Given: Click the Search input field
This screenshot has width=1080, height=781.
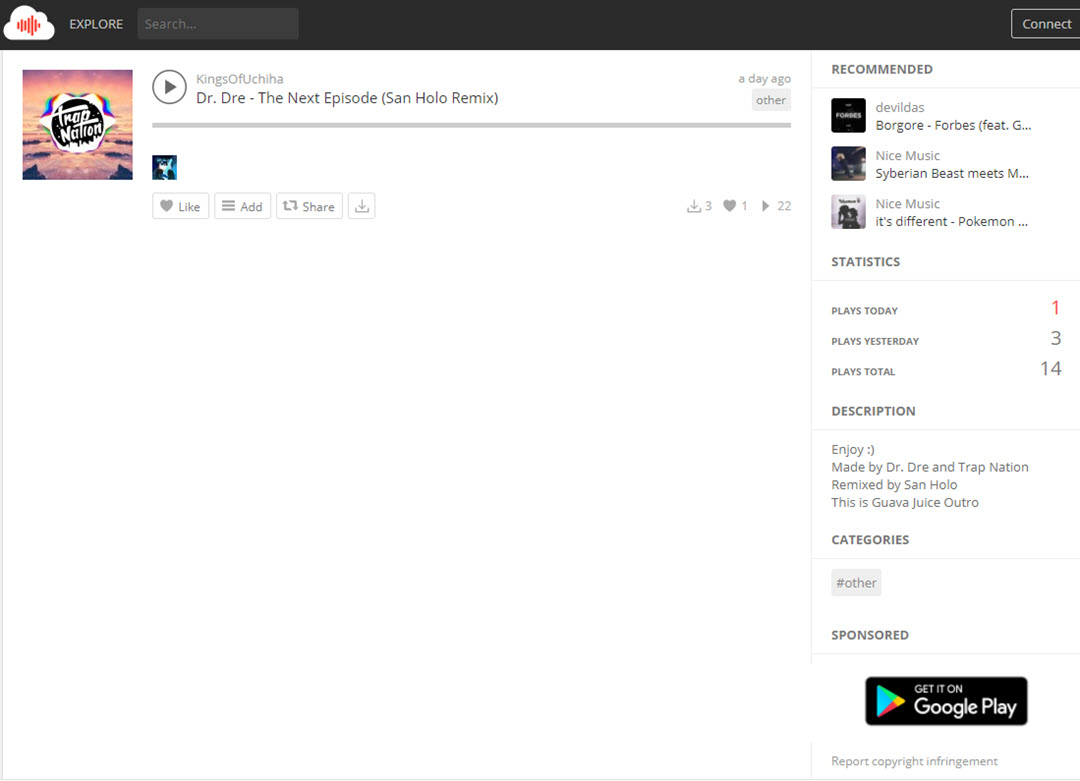Looking at the screenshot, I should tap(218, 24).
